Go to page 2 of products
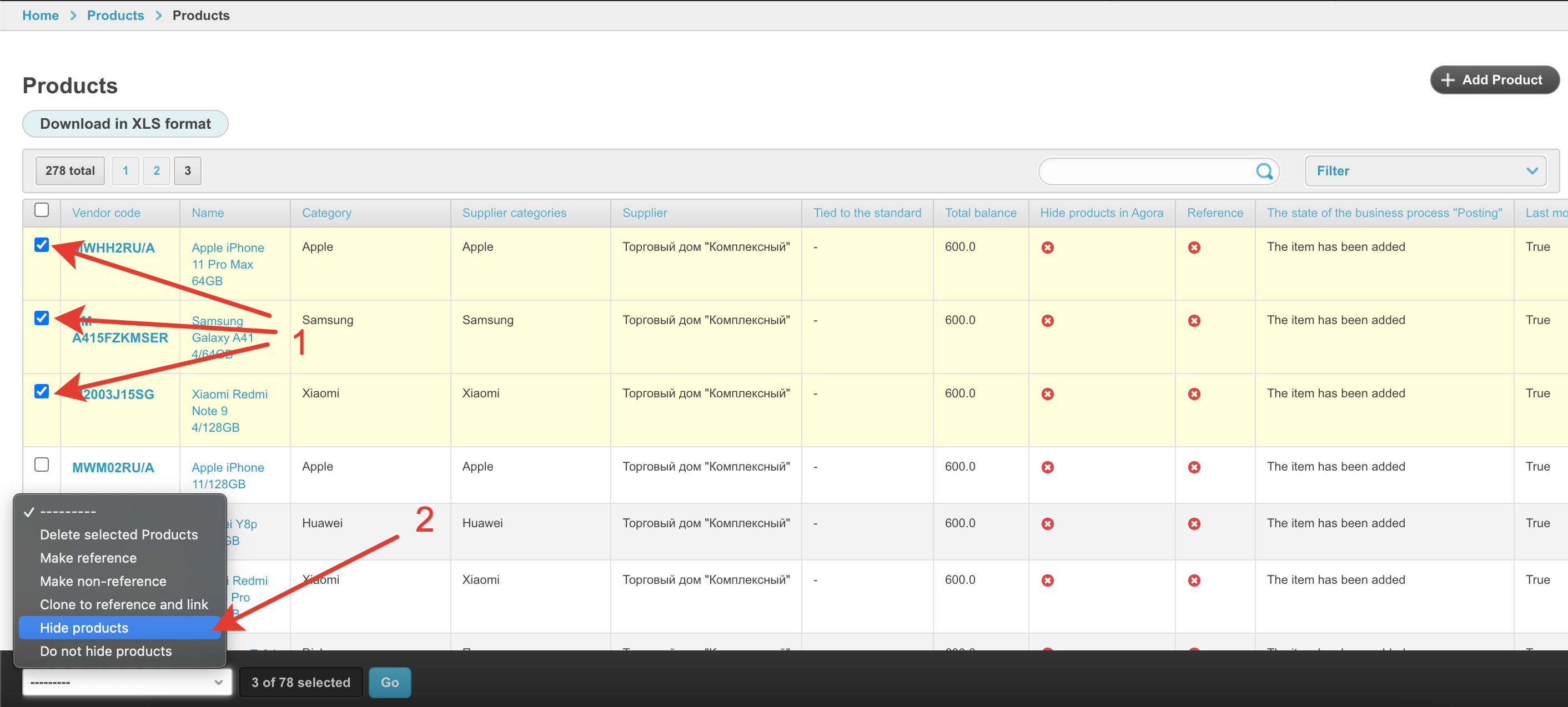Image resolution: width=1568 pixels, height=707 pixels. click(157, 171)
